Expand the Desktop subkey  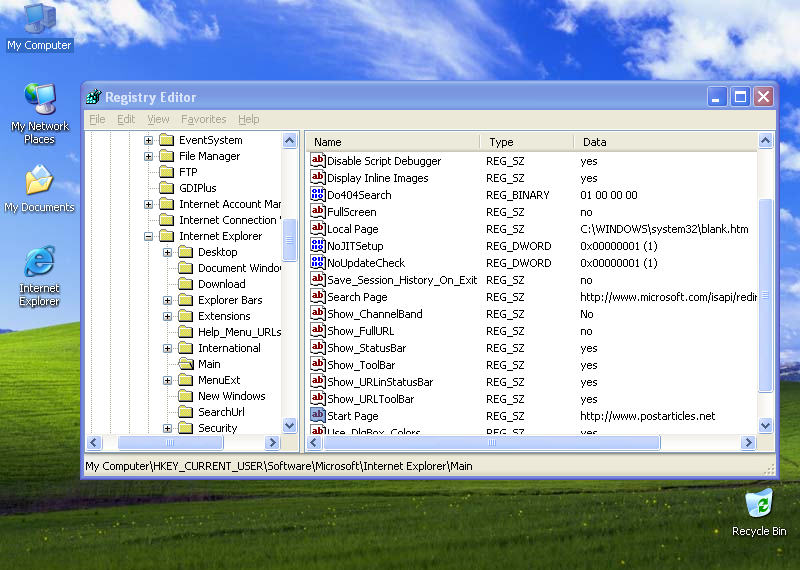click(167, 252)
